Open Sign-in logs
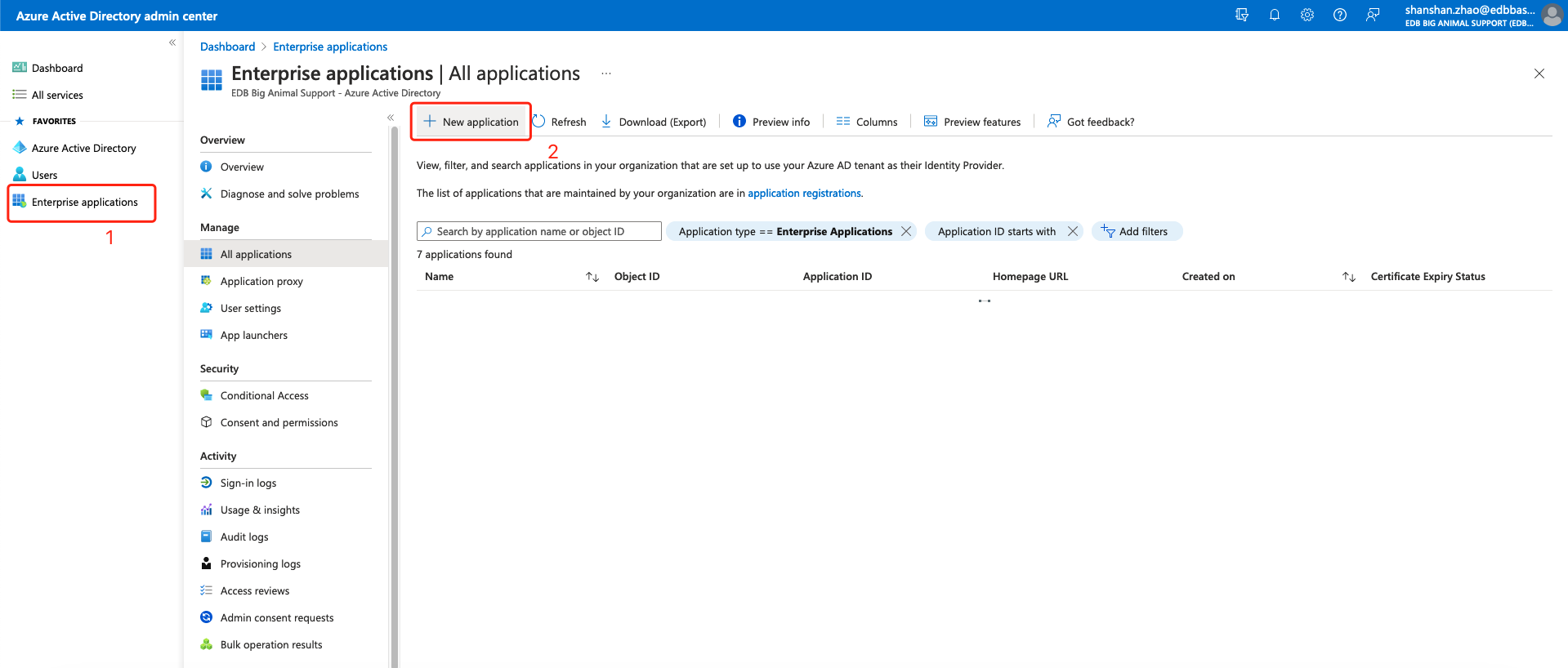Image resolution: width=1568 pixels, height=668 pixels. [248, 483]
